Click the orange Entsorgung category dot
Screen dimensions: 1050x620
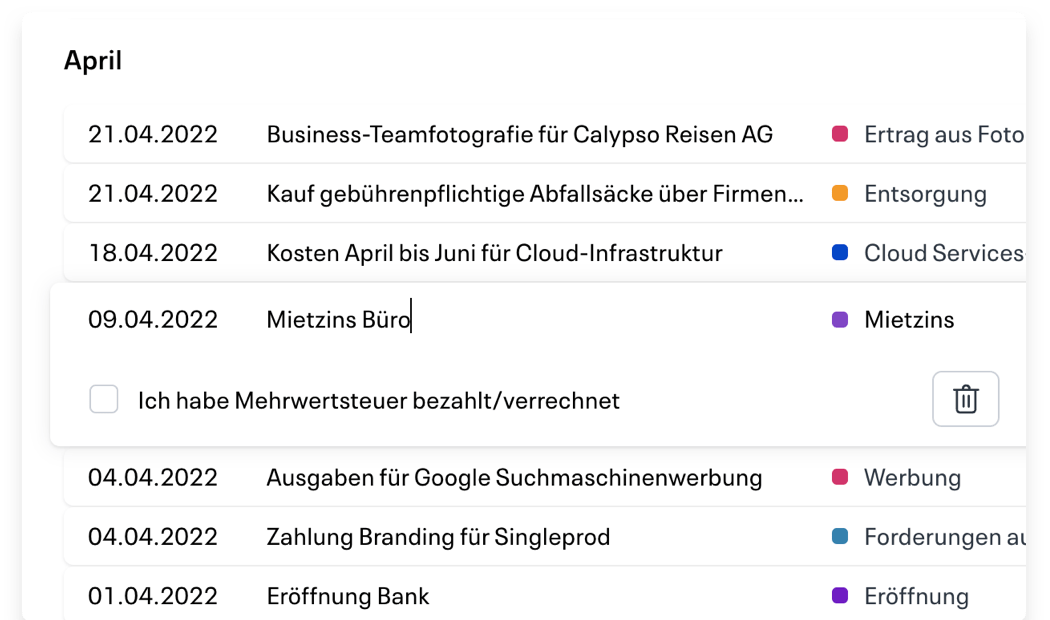[840, 193]
